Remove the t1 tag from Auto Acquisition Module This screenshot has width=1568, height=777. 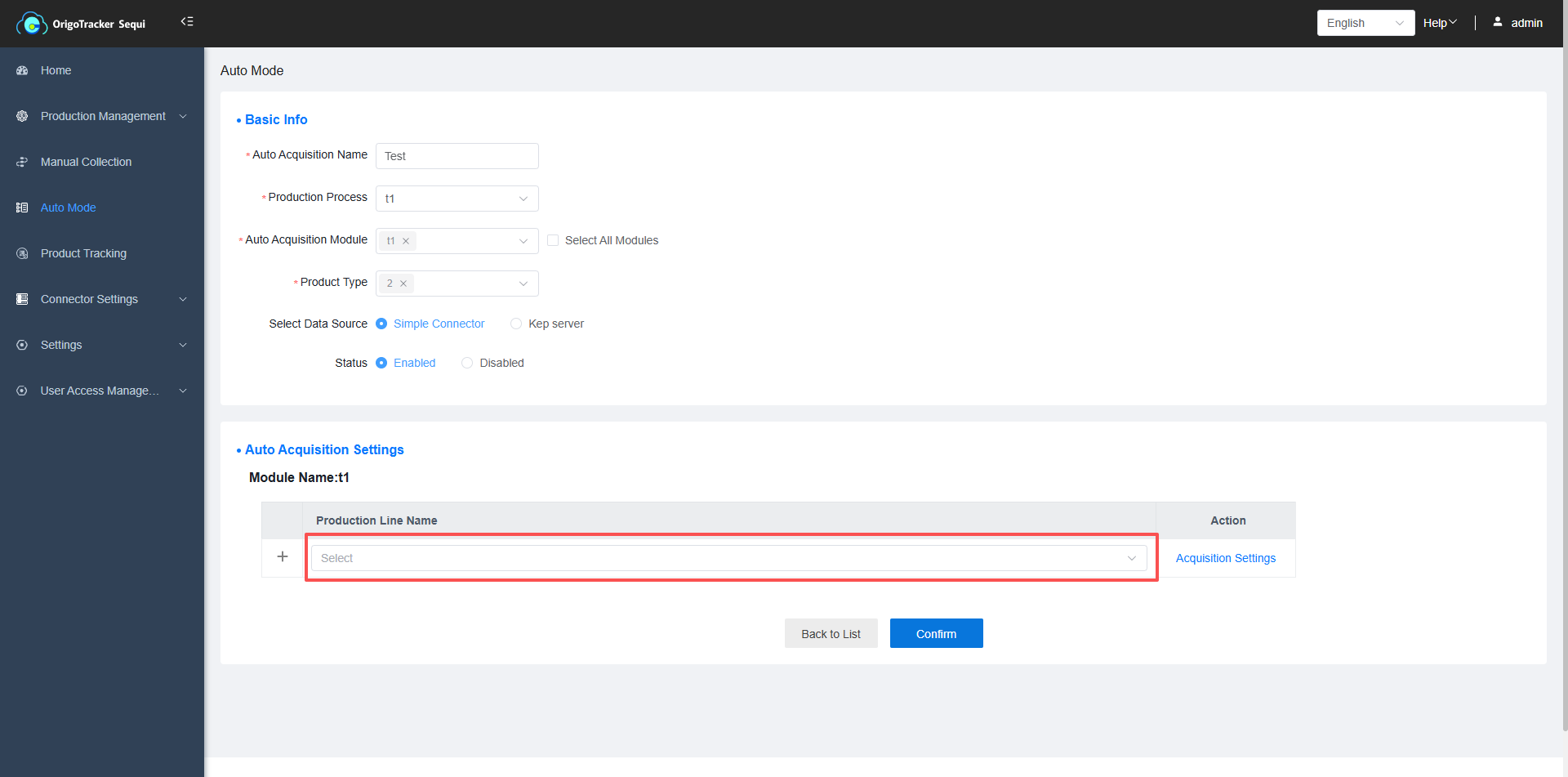click(406, 241)
